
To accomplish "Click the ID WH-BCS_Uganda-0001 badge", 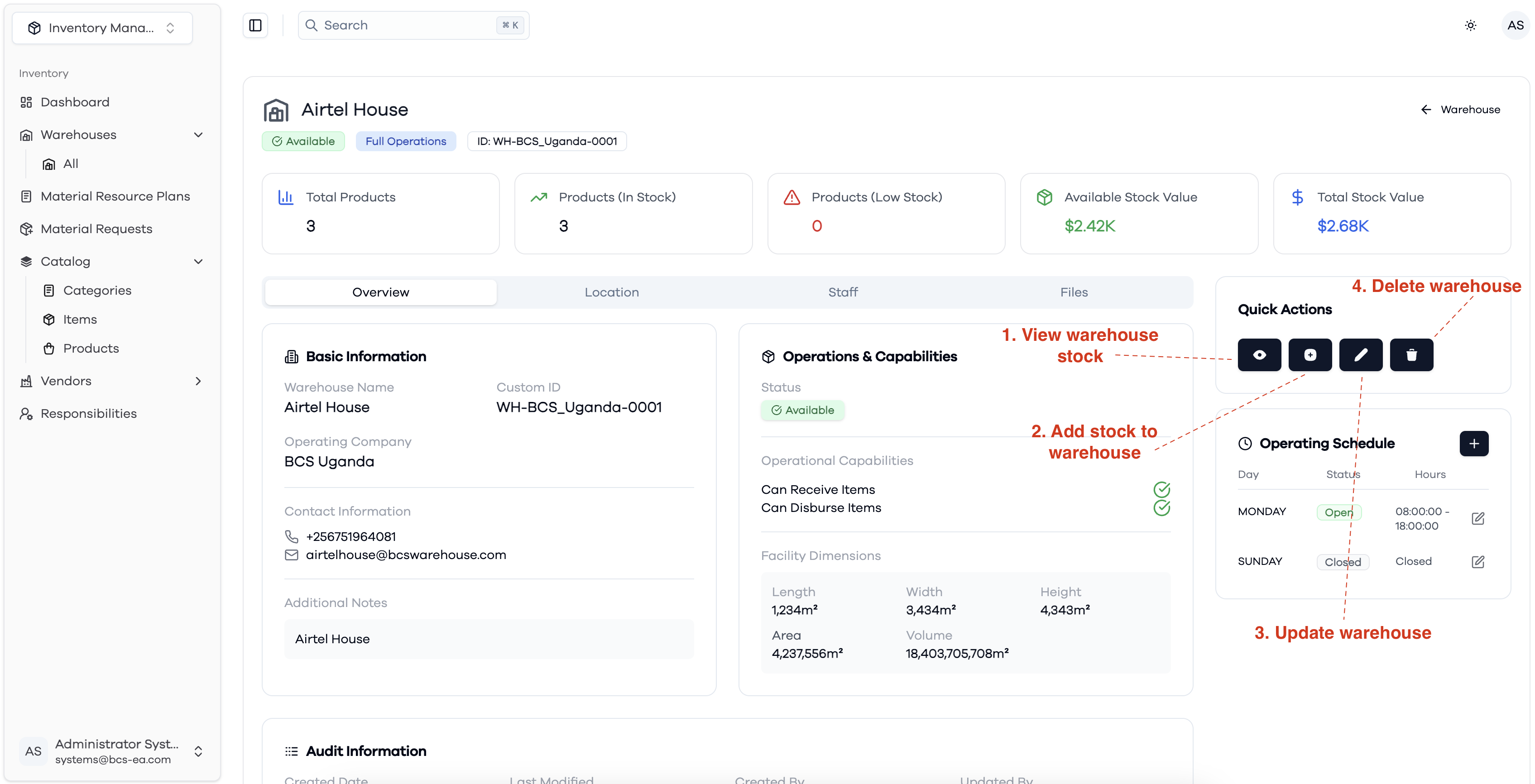I will point(547,141).
